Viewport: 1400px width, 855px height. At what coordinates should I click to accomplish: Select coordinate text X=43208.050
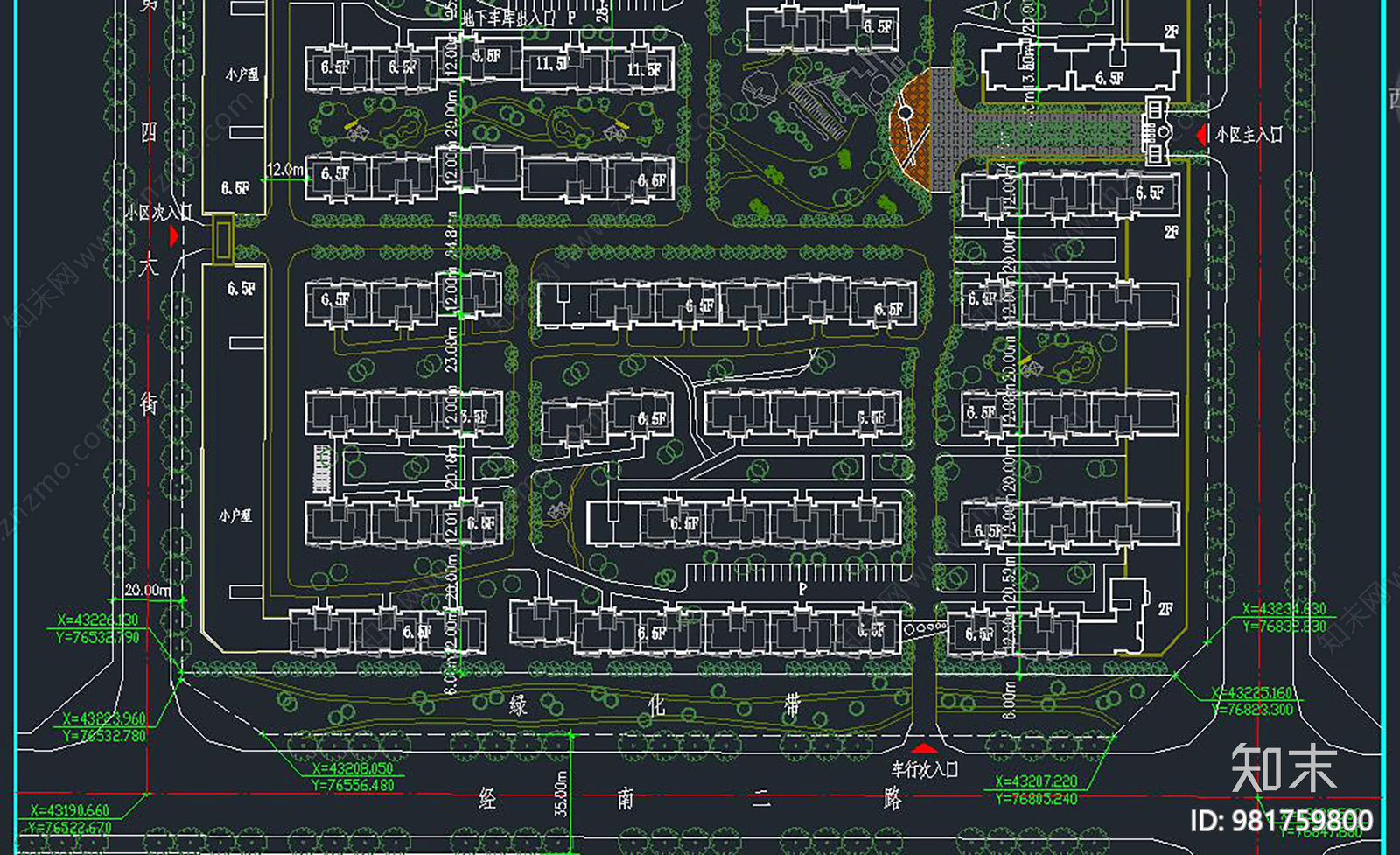353,768
